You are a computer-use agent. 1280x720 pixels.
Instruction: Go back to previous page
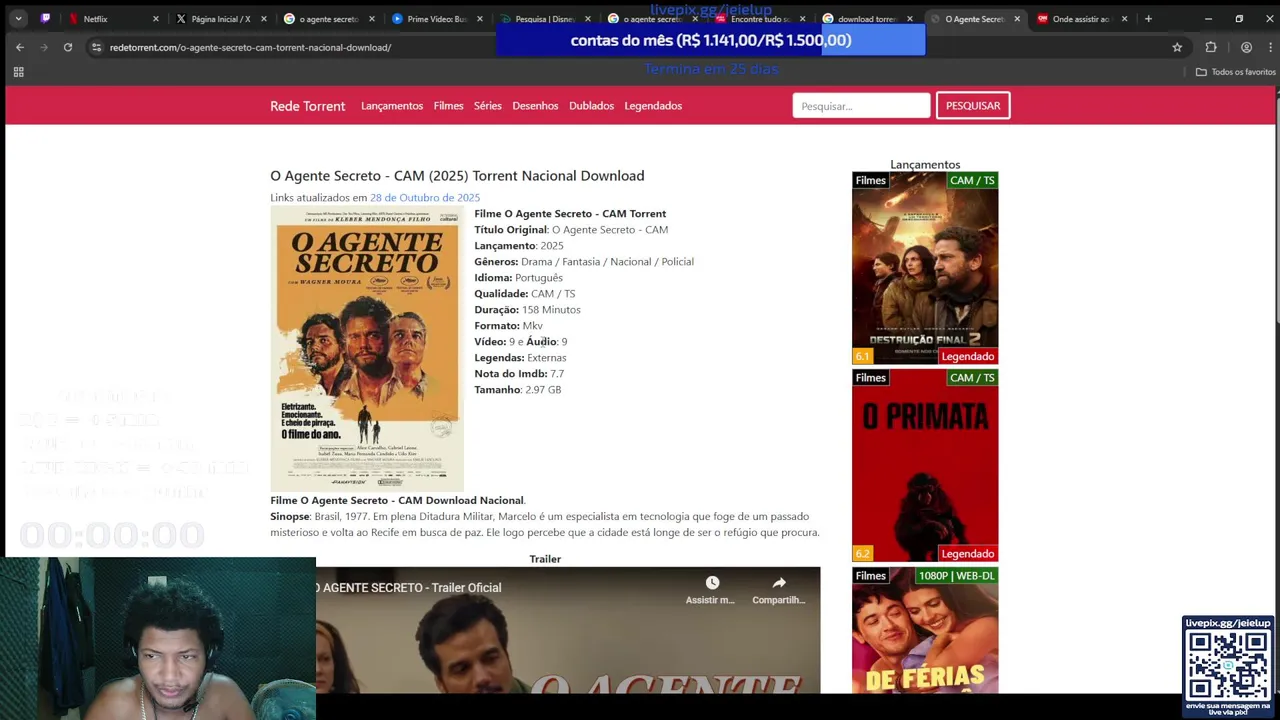click(19, 47)
